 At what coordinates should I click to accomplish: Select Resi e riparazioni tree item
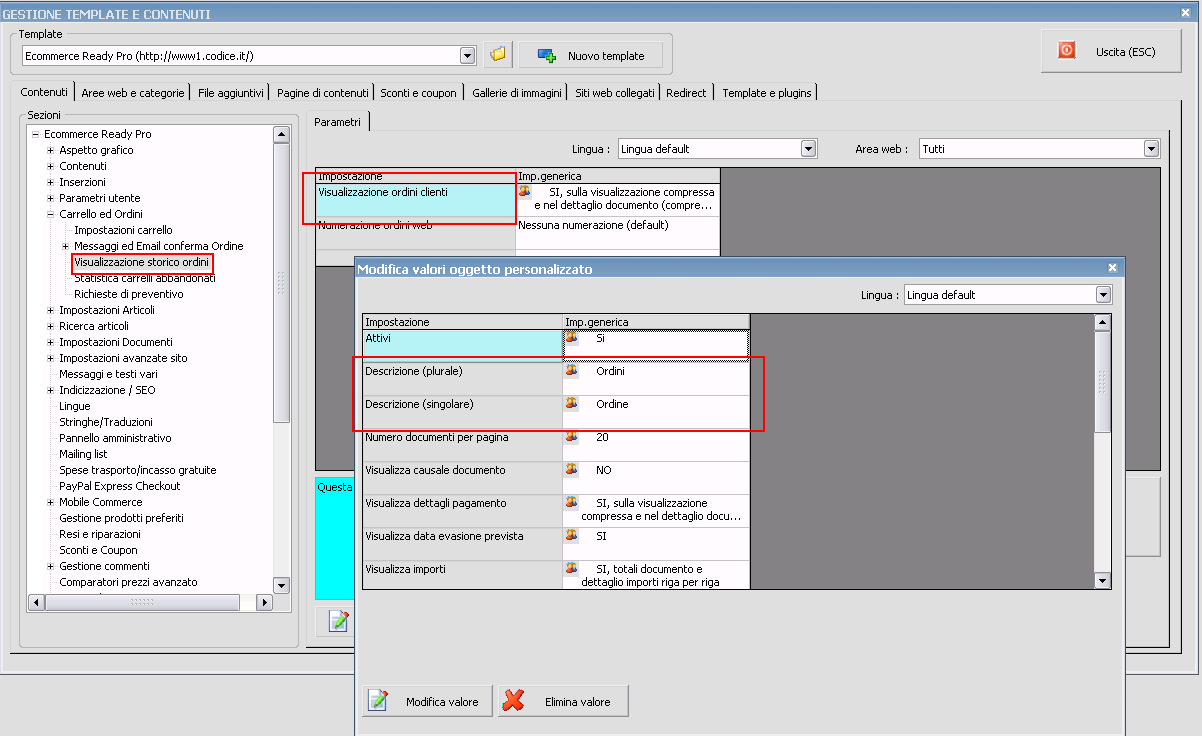pos(99,534)
